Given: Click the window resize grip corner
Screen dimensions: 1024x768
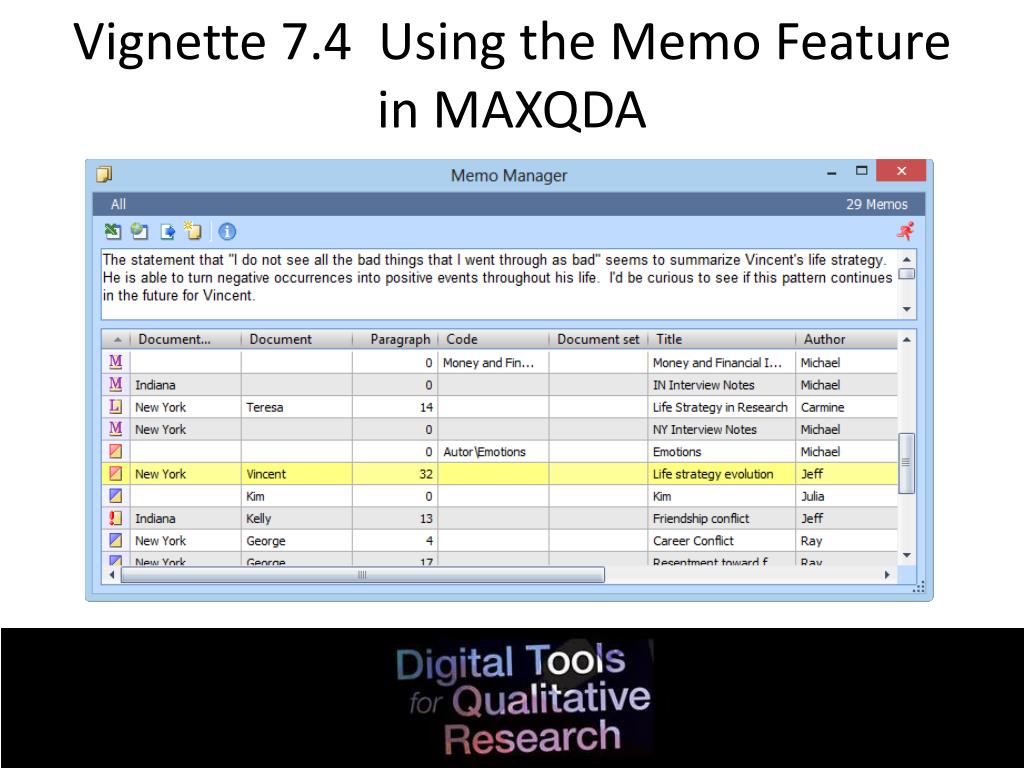Looking at the screenshot, I should (x=919, y=587).
